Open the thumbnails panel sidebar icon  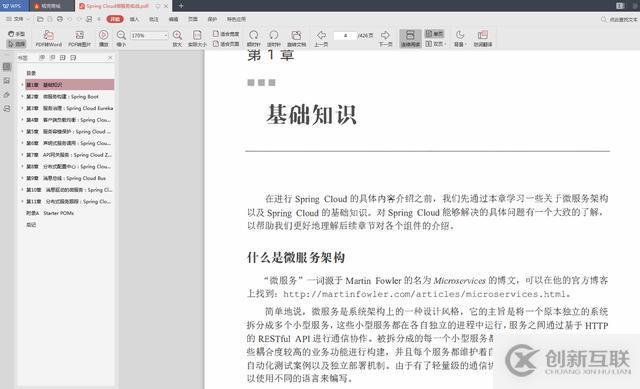click(x=7, y=81)
